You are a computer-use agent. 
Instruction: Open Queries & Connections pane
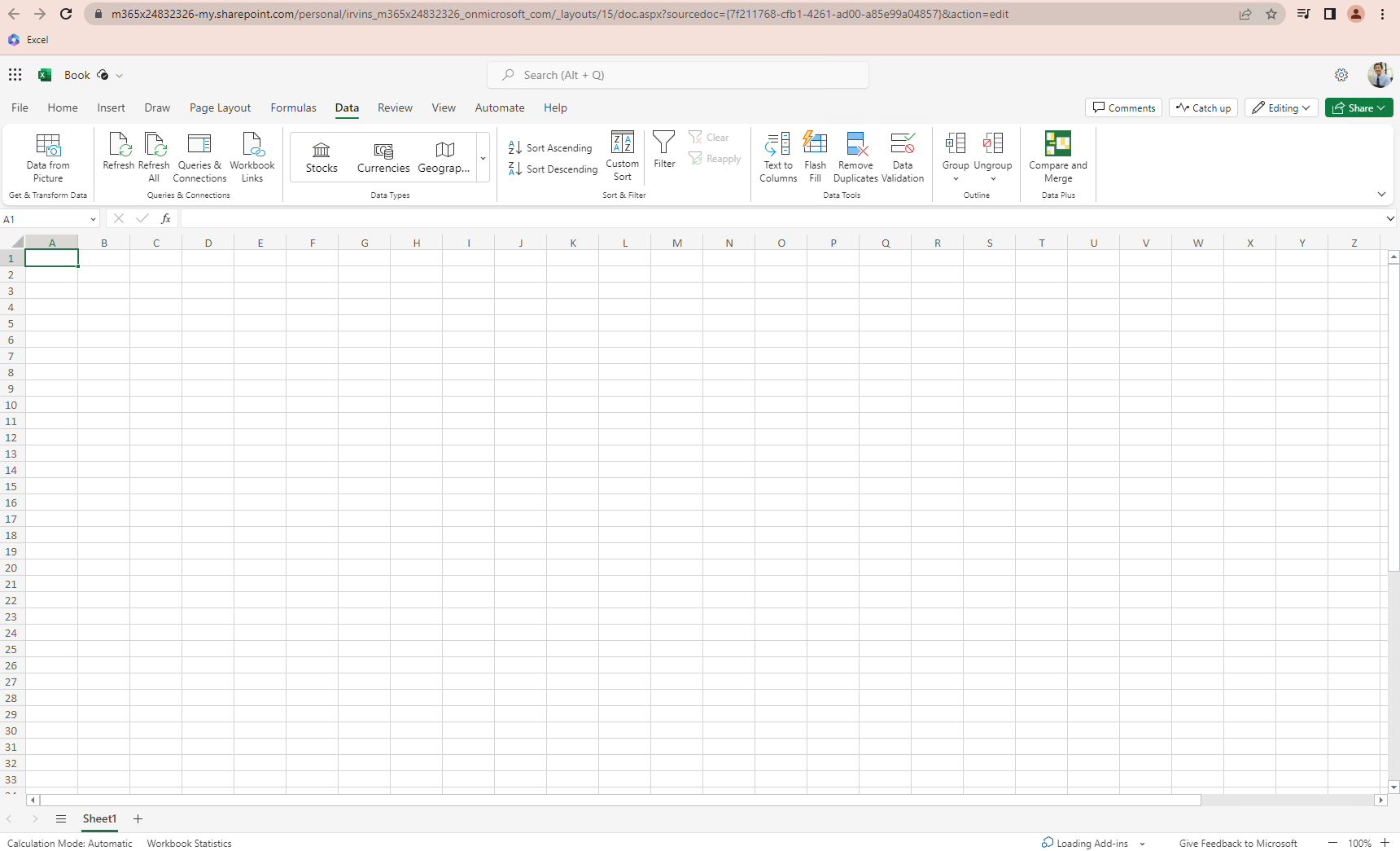199,156
